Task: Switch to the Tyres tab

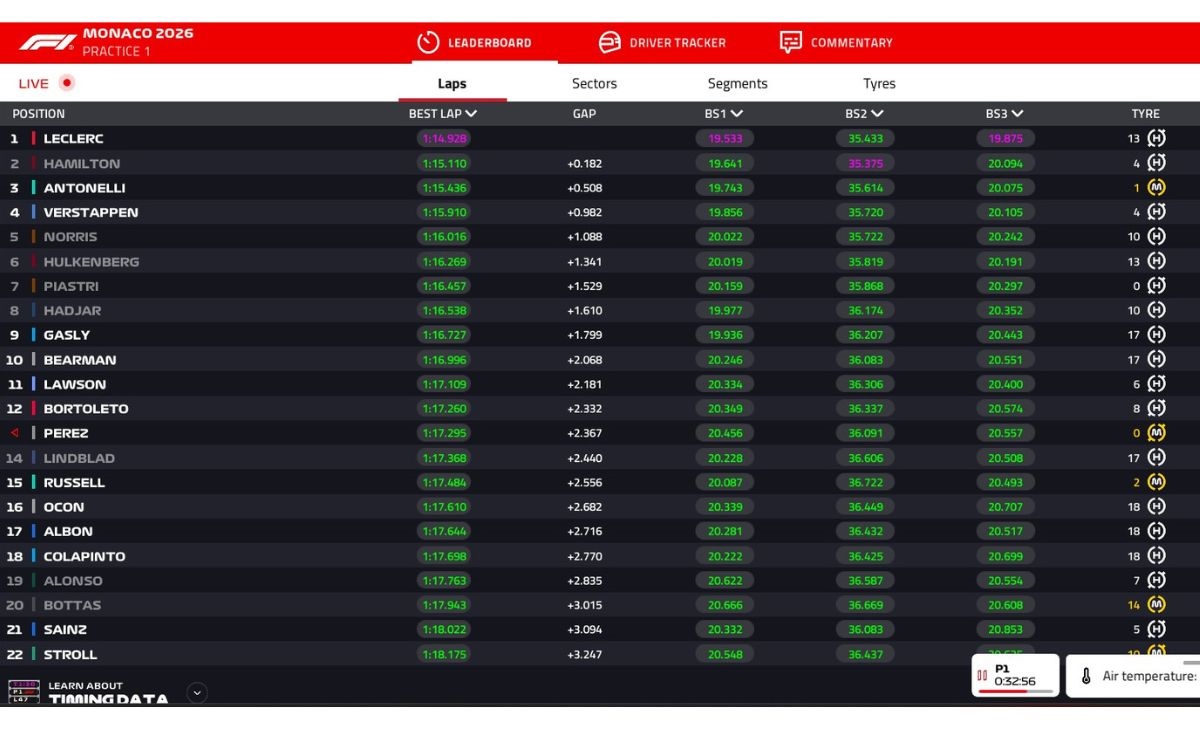Action: click(879, 84)
